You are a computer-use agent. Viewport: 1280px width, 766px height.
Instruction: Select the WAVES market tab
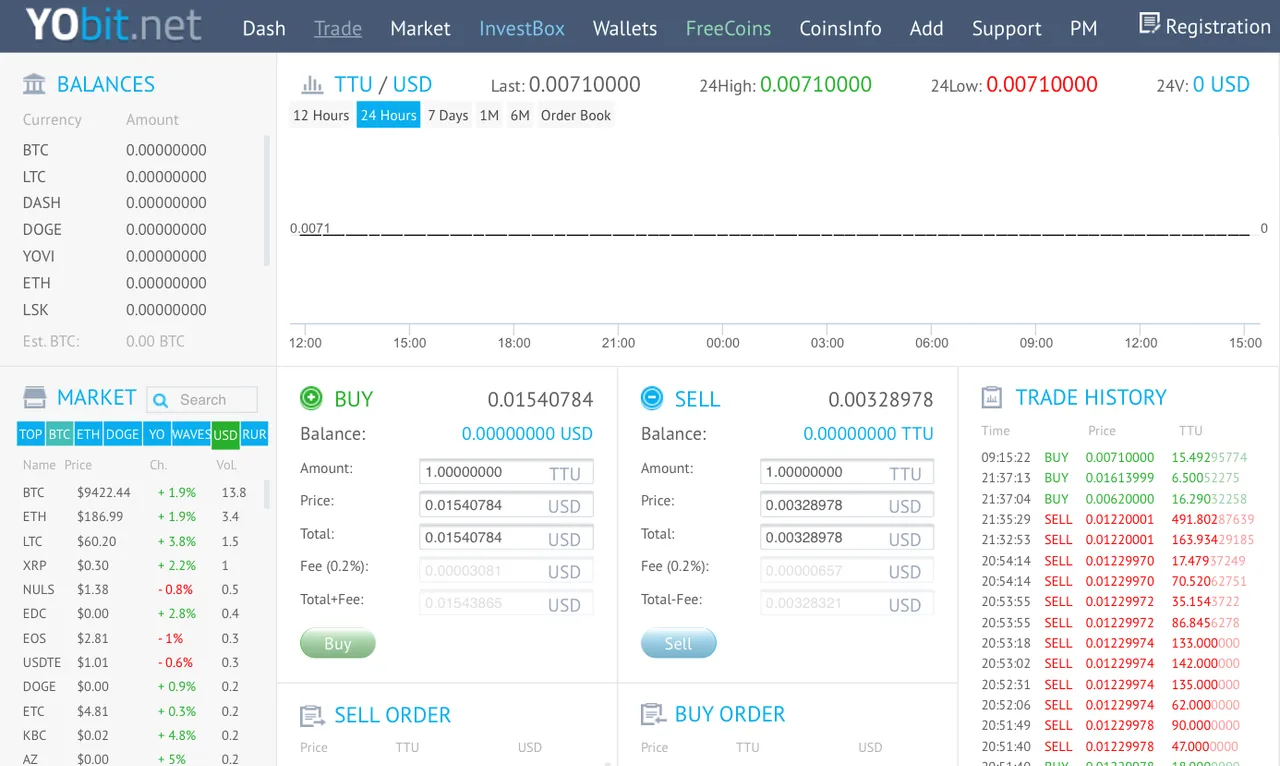tap(191, 434)
